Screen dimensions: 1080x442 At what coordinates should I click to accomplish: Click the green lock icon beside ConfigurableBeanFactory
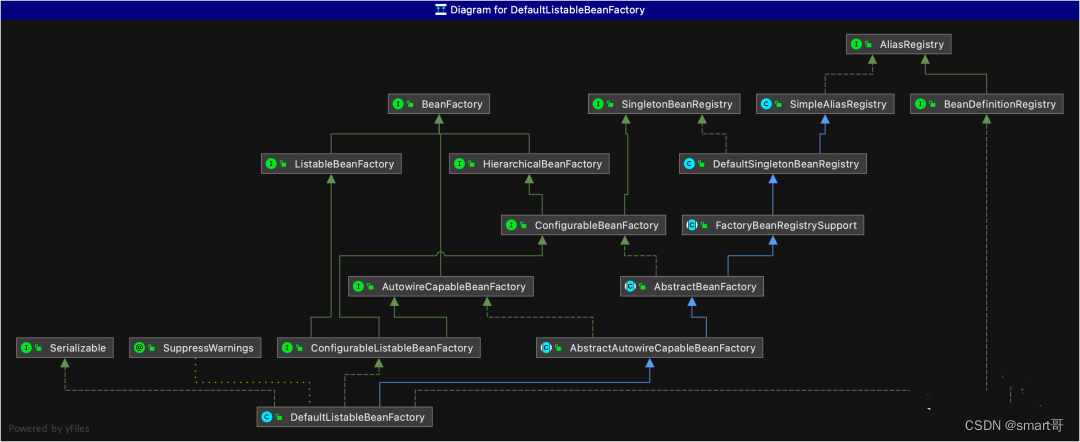[x=524, y=225]
